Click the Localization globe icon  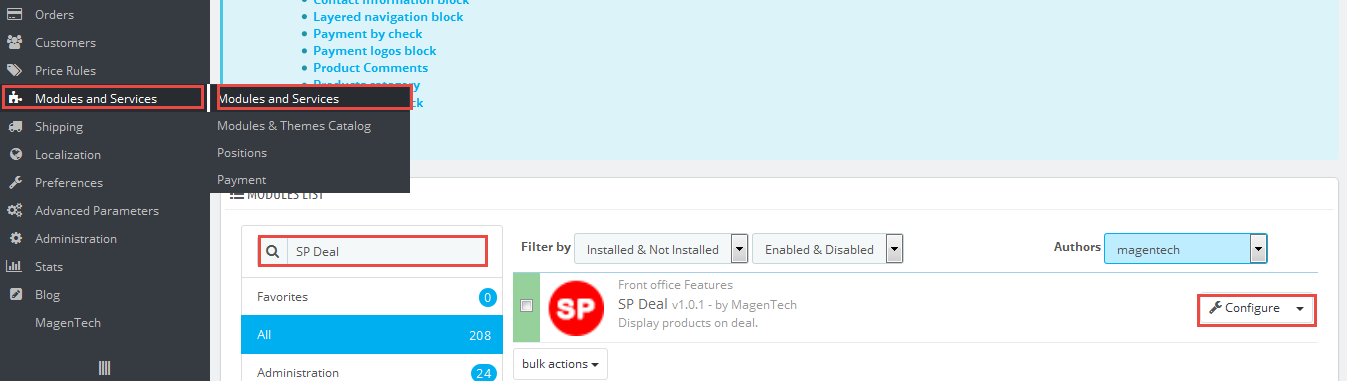coord(15,155)
